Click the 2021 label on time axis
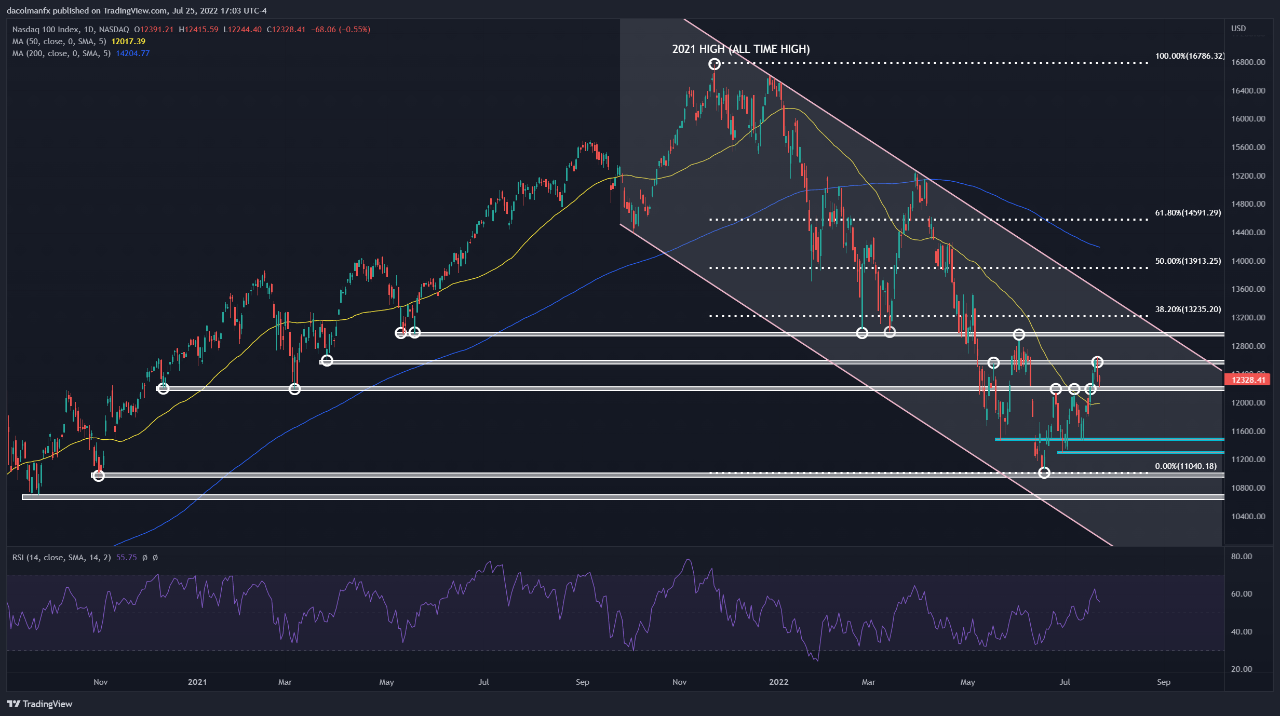This screenshot has height=716, width=1280. (x=197, y=682)
